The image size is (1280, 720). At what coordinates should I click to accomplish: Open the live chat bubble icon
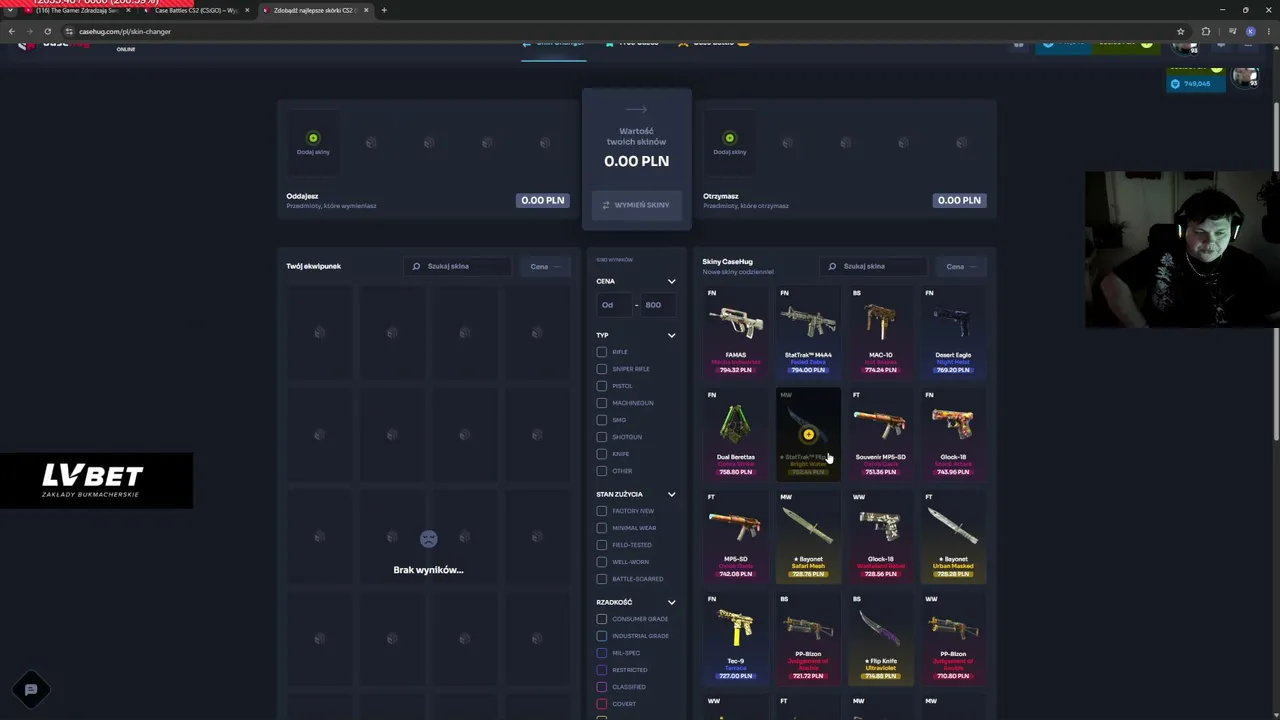(x=31, y=689)
